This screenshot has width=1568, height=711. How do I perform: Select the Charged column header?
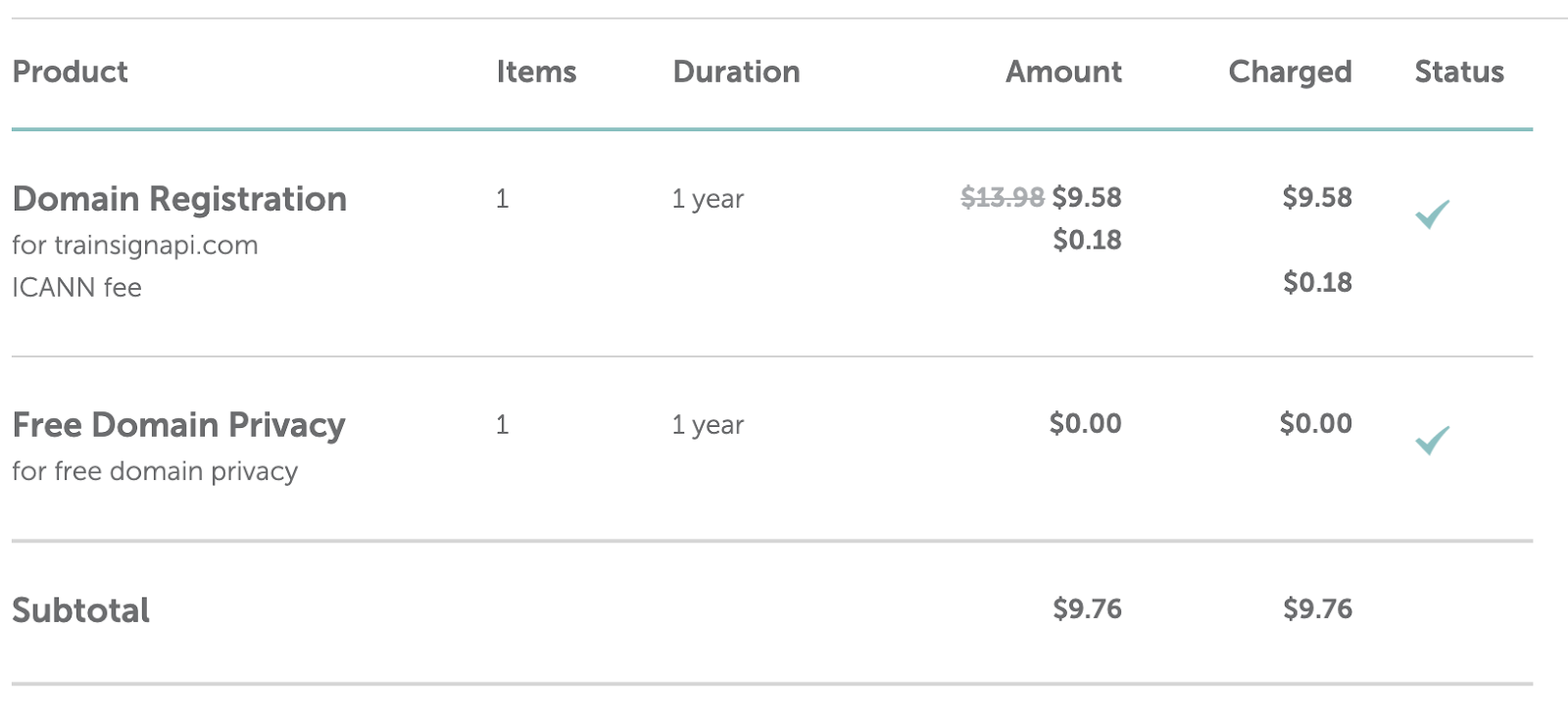1290,71
